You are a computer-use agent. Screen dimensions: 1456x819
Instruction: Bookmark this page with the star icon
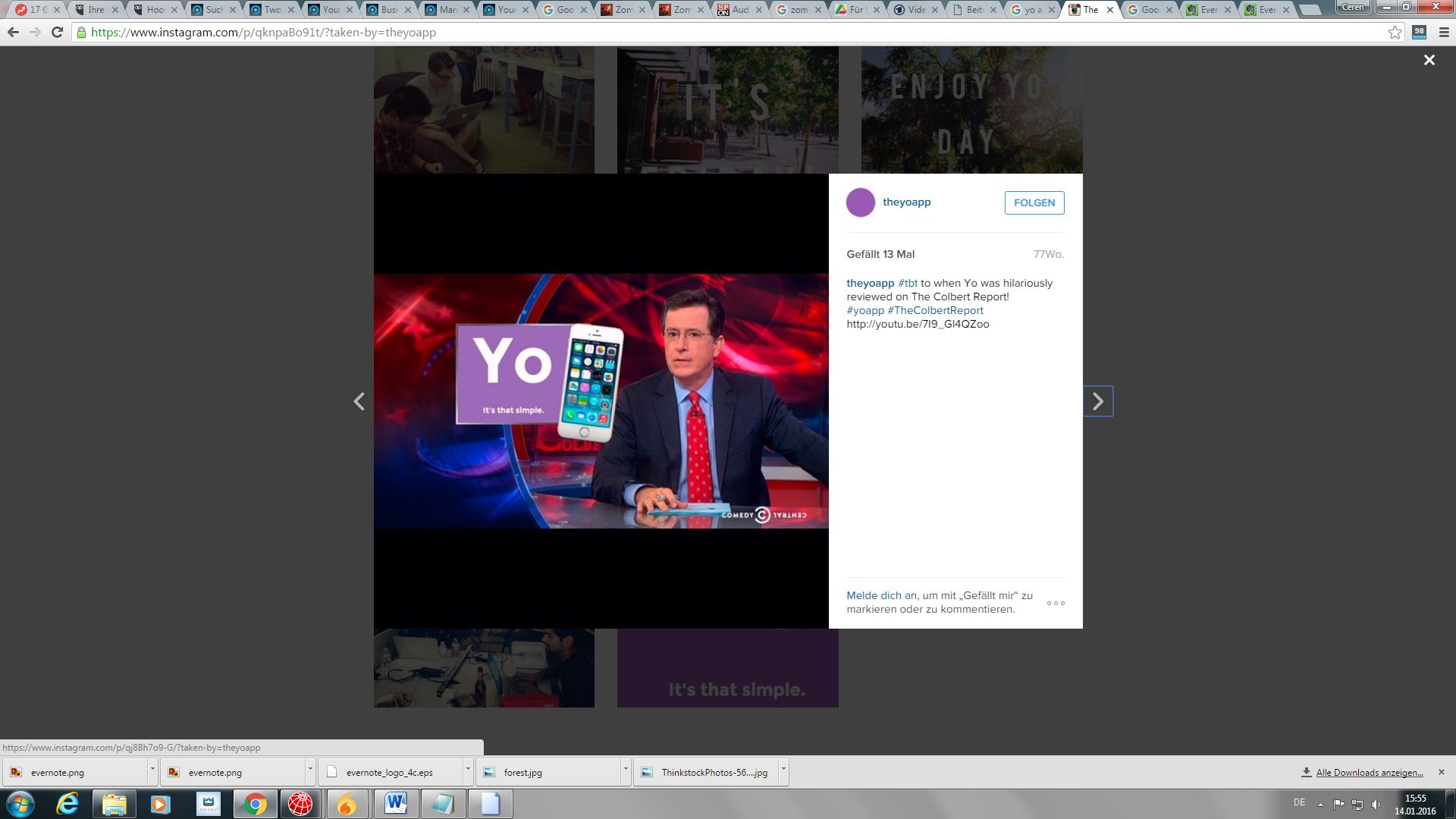pos(1395,33)
